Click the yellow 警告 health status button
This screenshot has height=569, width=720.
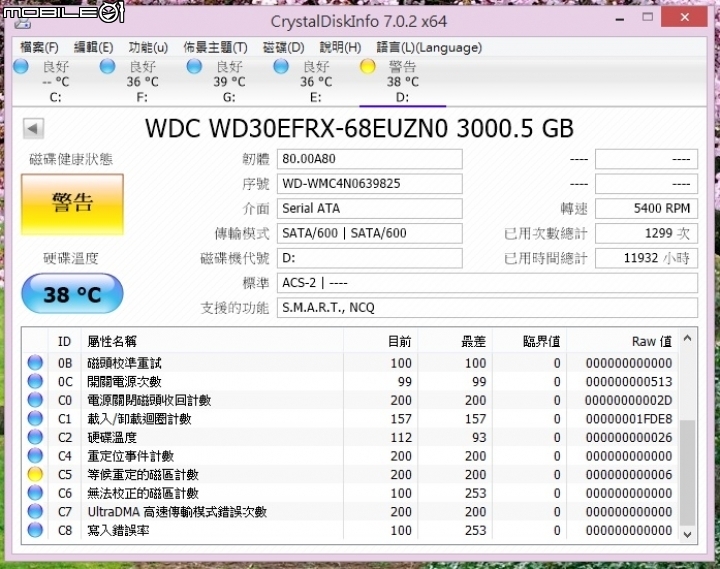point(72,204)
